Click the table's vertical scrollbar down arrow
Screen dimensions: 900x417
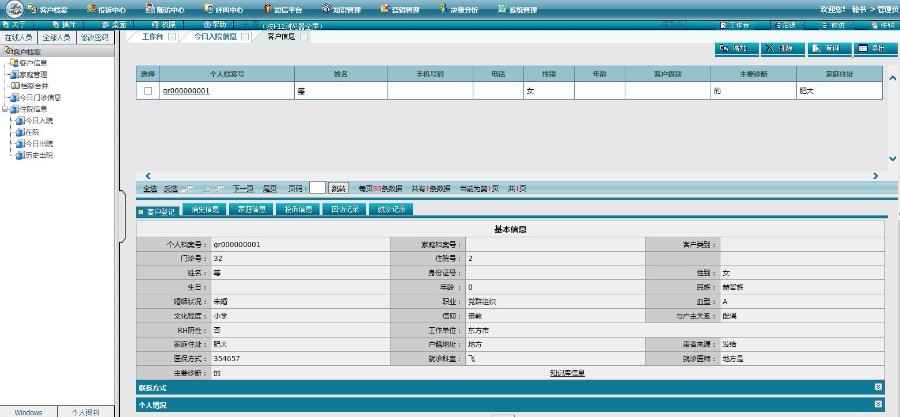(x=892, y=158)
